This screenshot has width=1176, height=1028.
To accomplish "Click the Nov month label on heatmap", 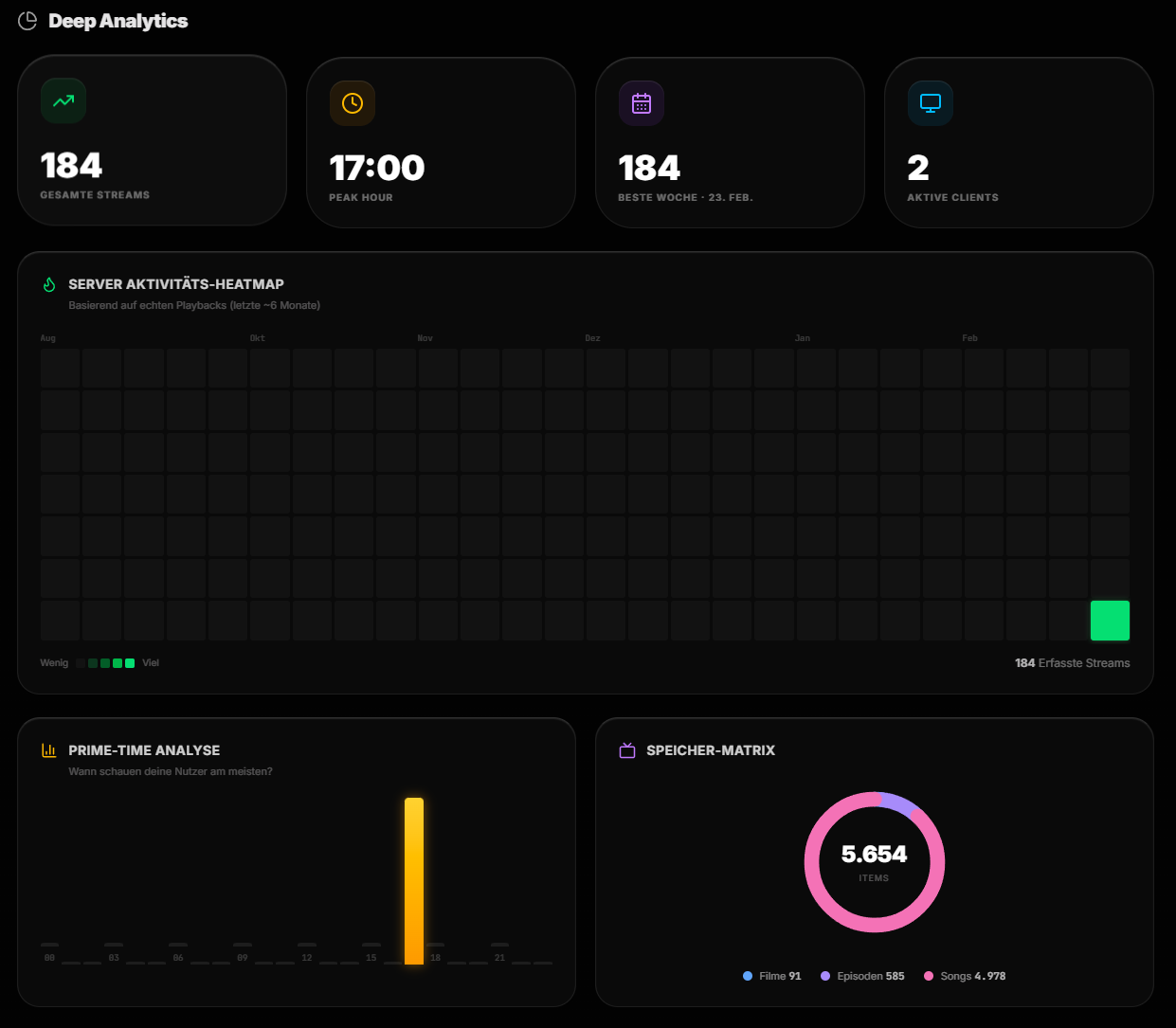I will point(425,338).
